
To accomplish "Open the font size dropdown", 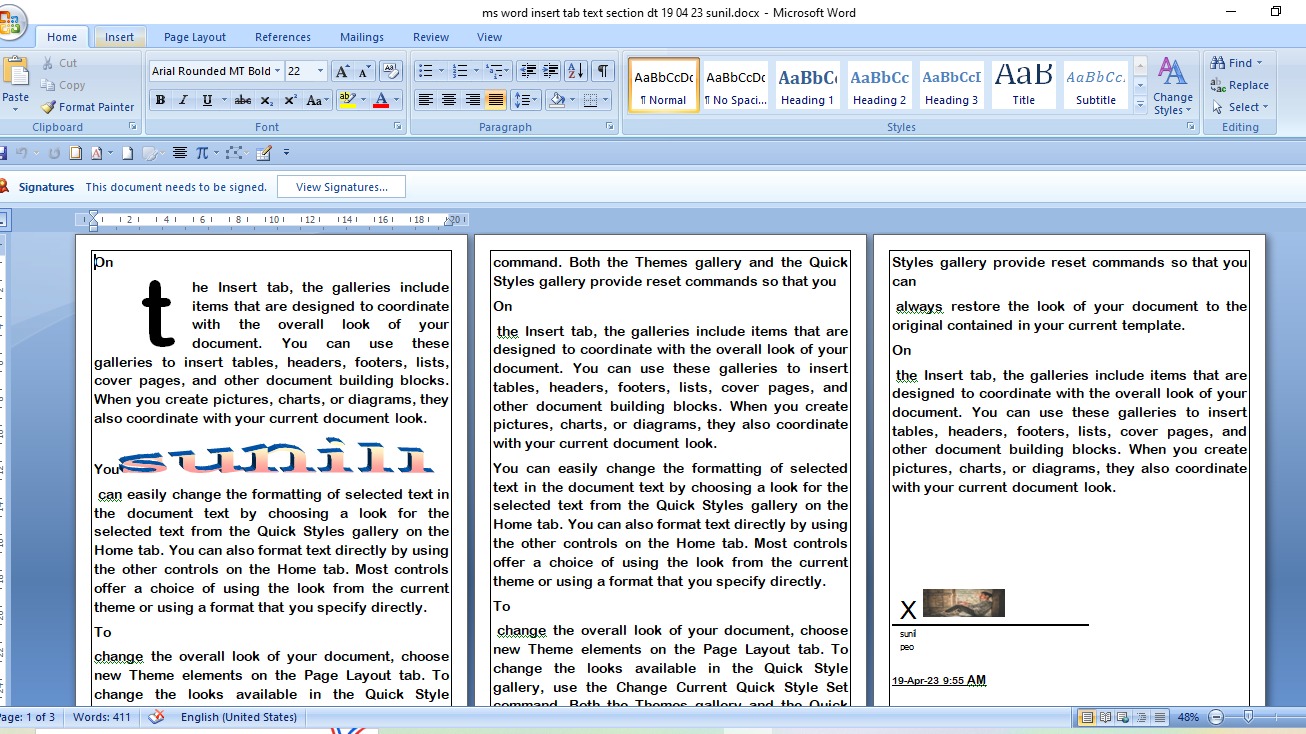I will point(320,71).
